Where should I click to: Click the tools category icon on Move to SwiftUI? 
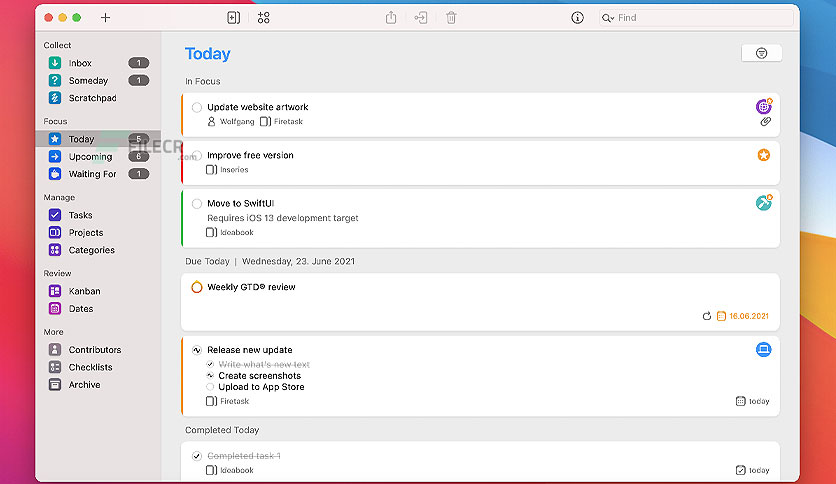(x=764, y=203)
